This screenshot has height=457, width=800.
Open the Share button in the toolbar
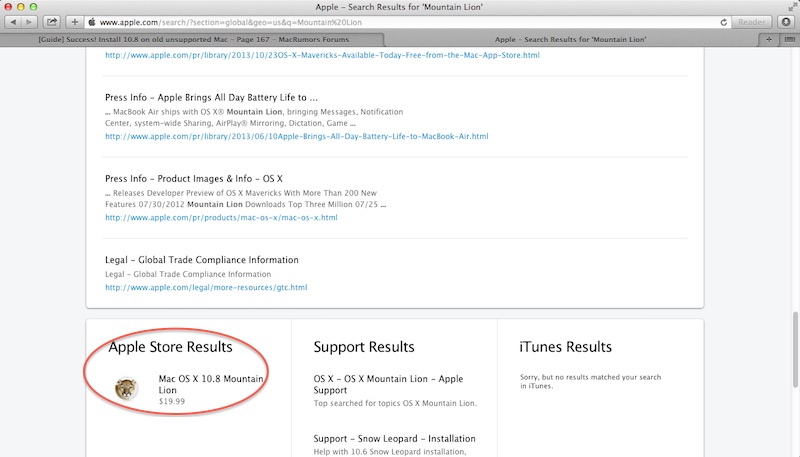[52, 22]
